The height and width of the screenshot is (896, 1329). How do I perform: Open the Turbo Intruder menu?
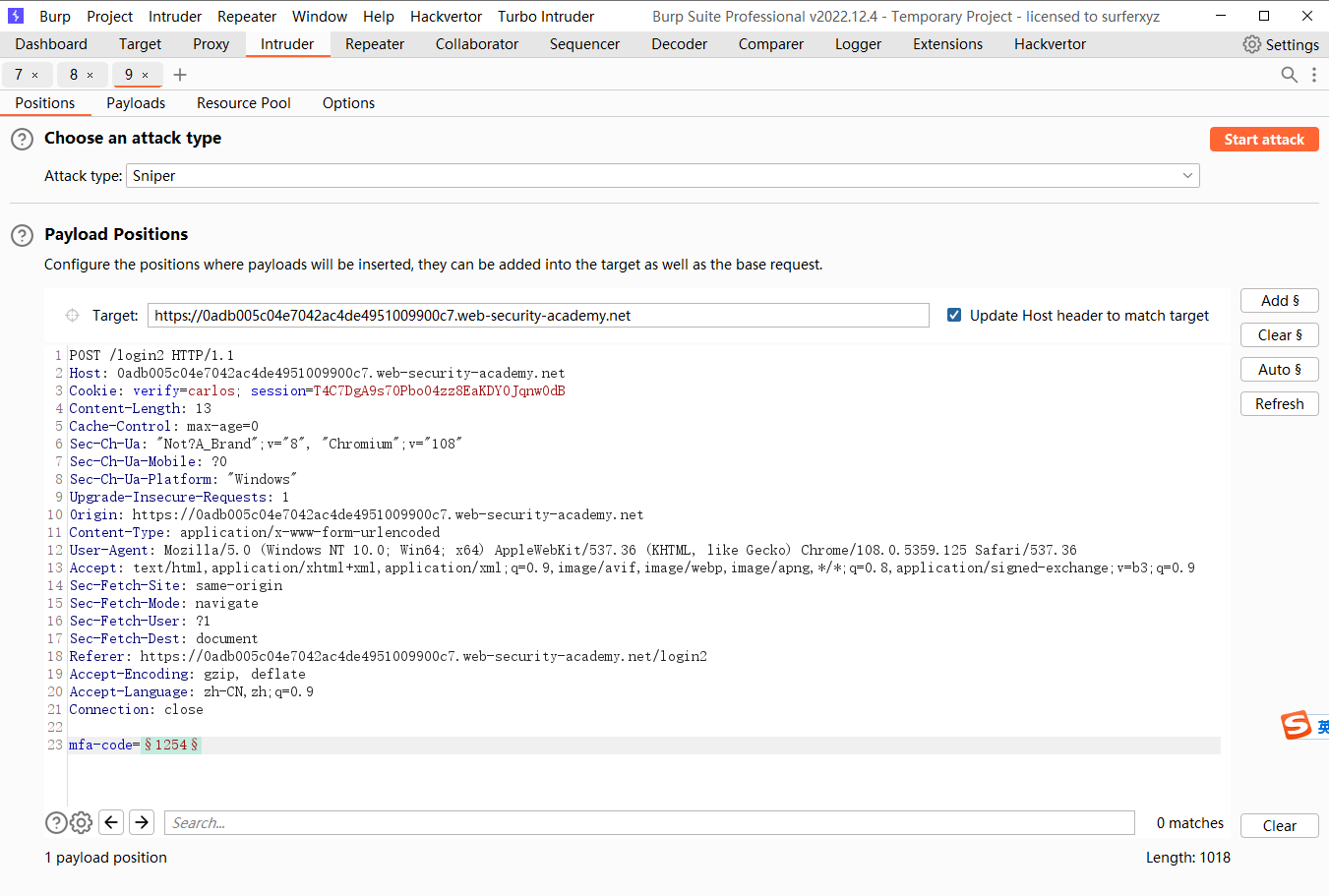pyautogui.click(x=546, y=17)
